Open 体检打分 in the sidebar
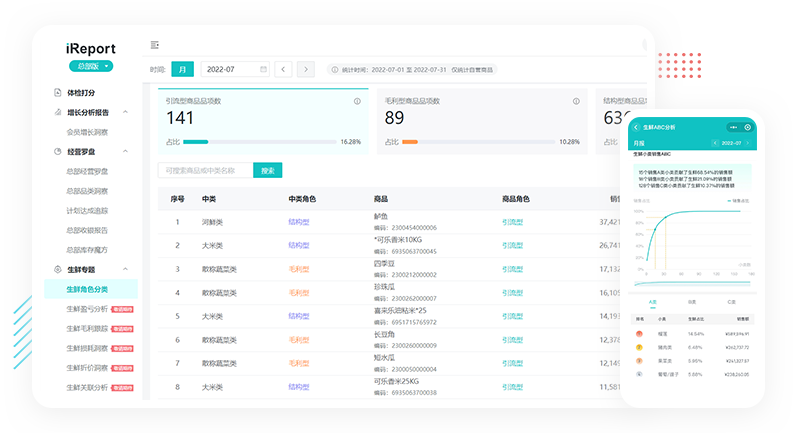The image size is (799, 433). point(81,93)
